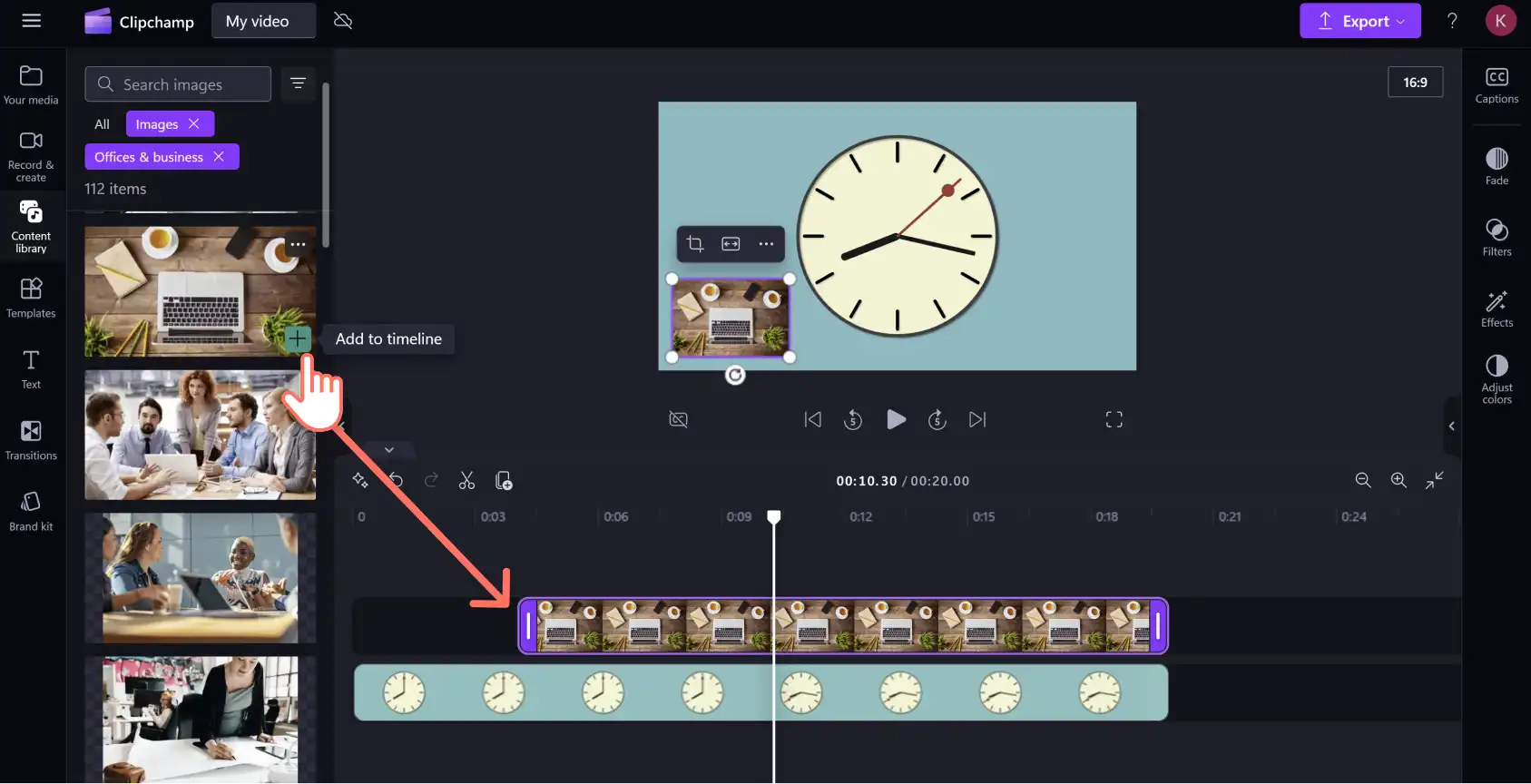Select the Split scissors tool
Image resolution: width=1531 pixels, height=784 pixels.
[466, 480]
